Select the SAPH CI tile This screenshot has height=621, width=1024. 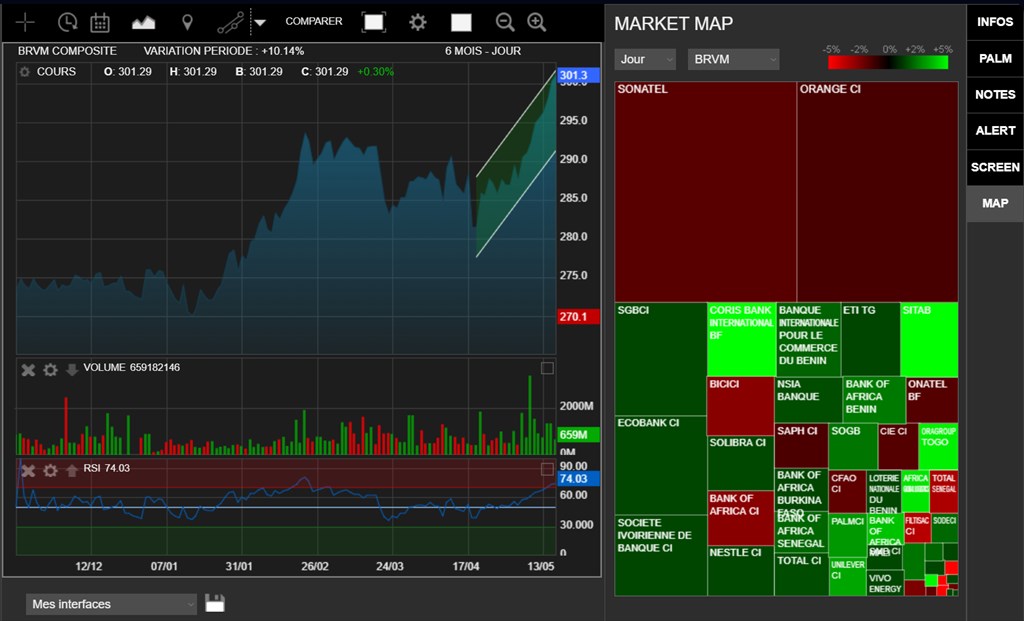[x=801, y=446]
